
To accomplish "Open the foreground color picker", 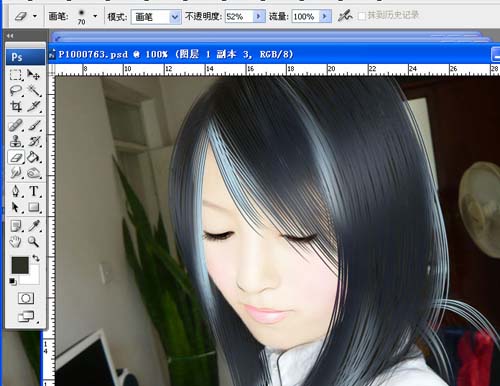I will [20, 265].
